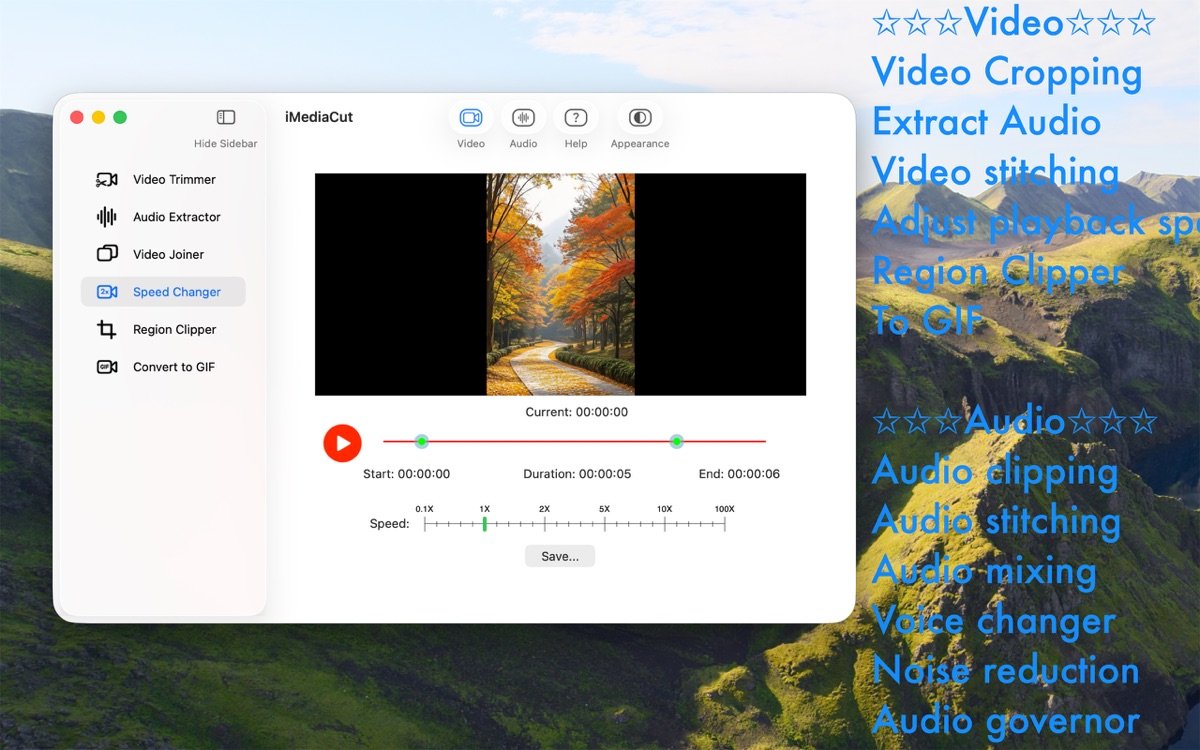This screenshot has width=1200, height=750.
Task: Open the Convert to GIF tool
Action: click(173, 367)
